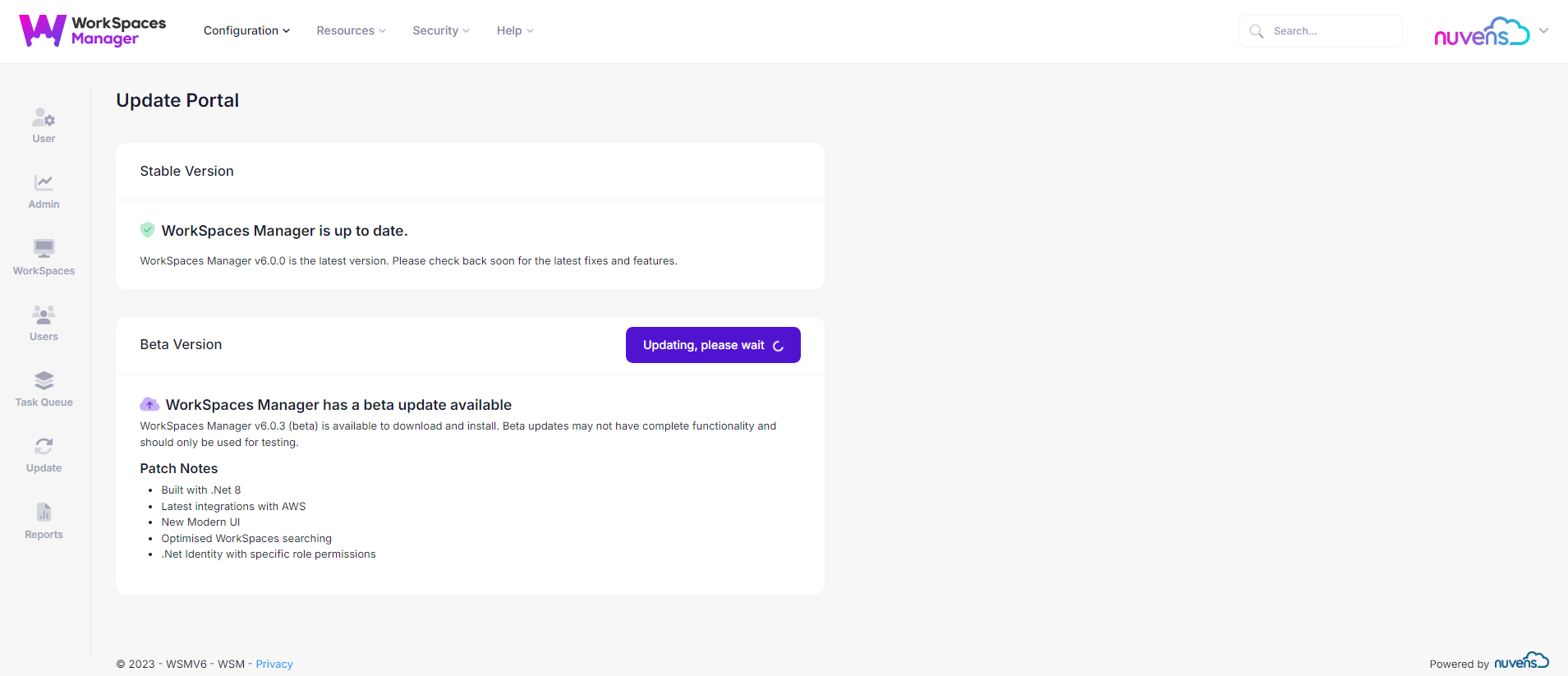Expand the Resources dropdown menu
The image size is (1568, 676).
coord(351,31)
